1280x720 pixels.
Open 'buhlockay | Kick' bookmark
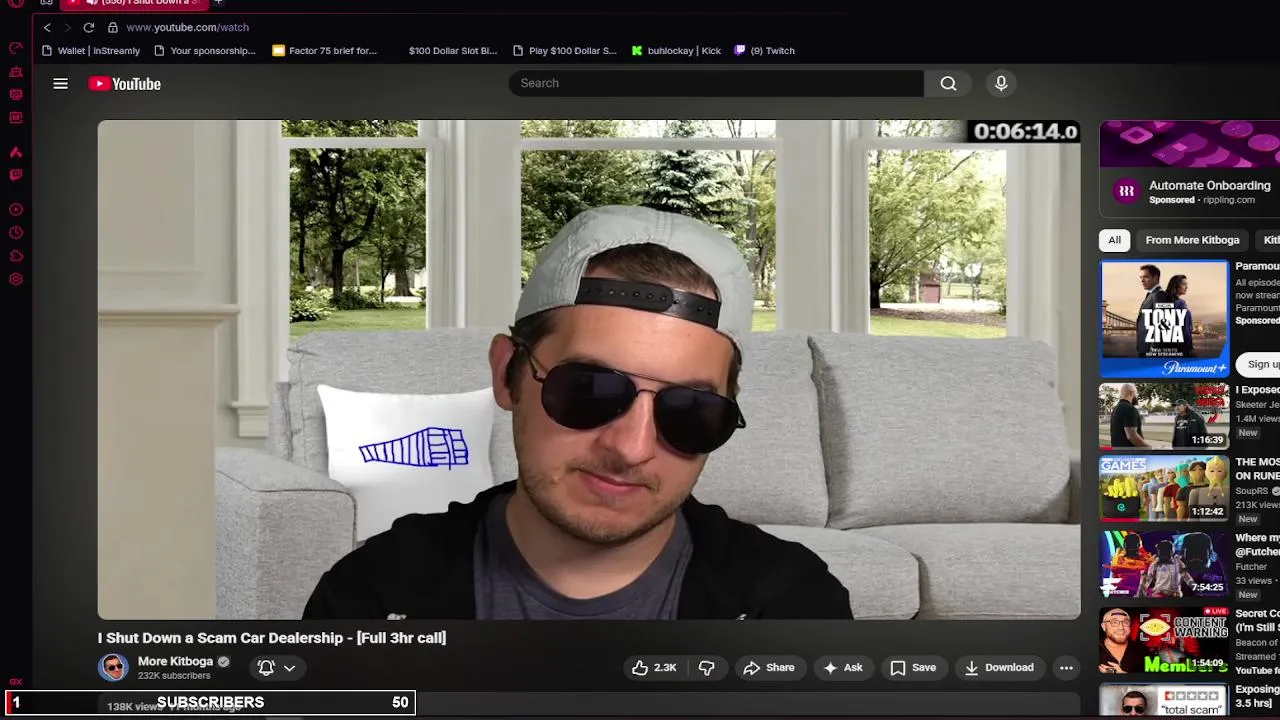coord(677,51)
